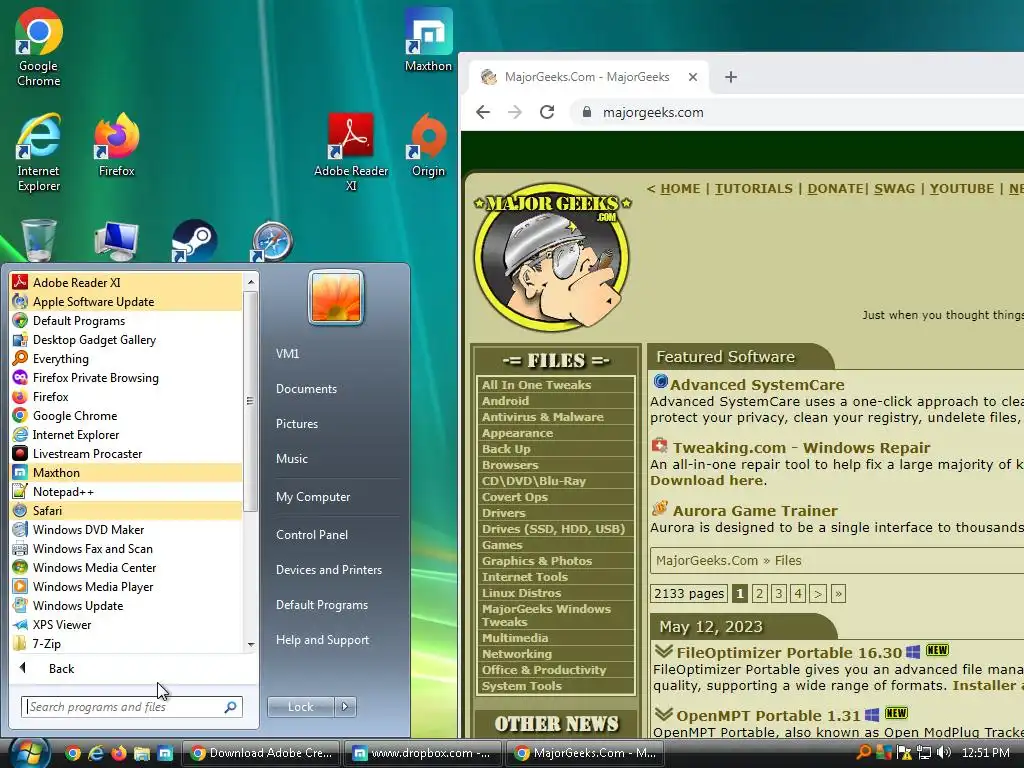Open the Steam desktop shortcut
This screenshot has width=1024, height=768.
194,240
